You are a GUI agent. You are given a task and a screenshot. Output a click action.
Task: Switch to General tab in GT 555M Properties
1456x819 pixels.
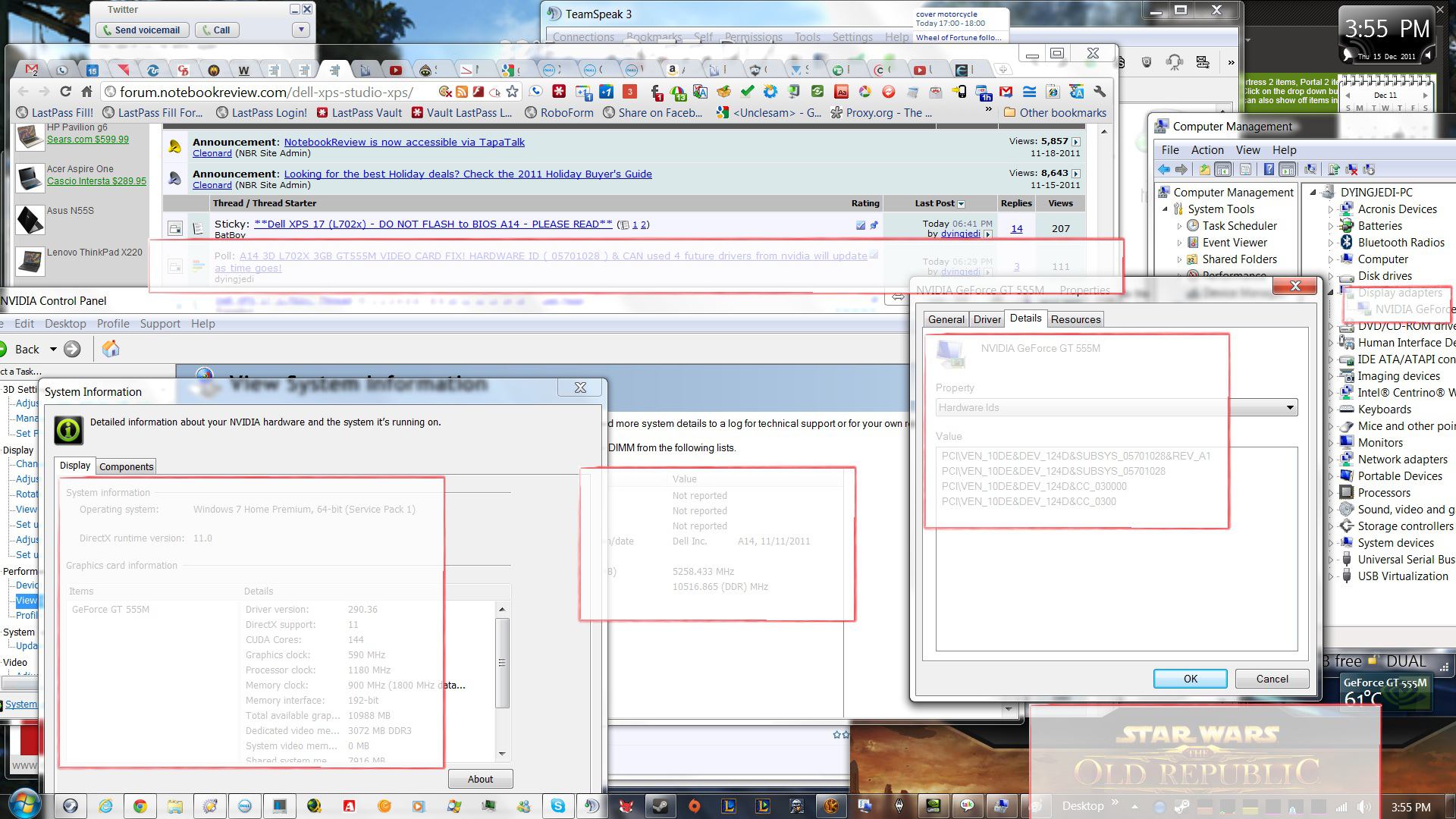coord(946,319)
